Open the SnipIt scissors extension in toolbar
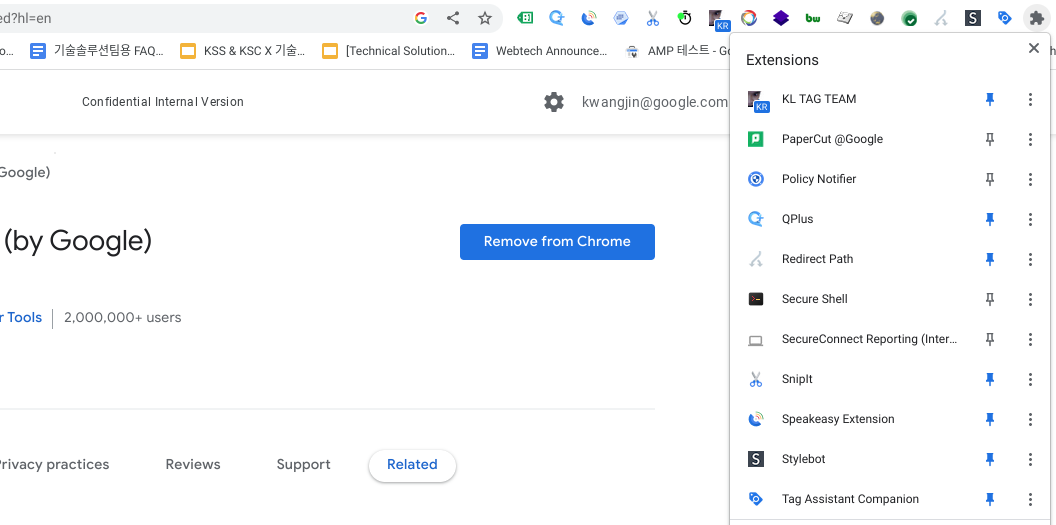This screenshot has height=525, width=1056. [x=653, y=18]
